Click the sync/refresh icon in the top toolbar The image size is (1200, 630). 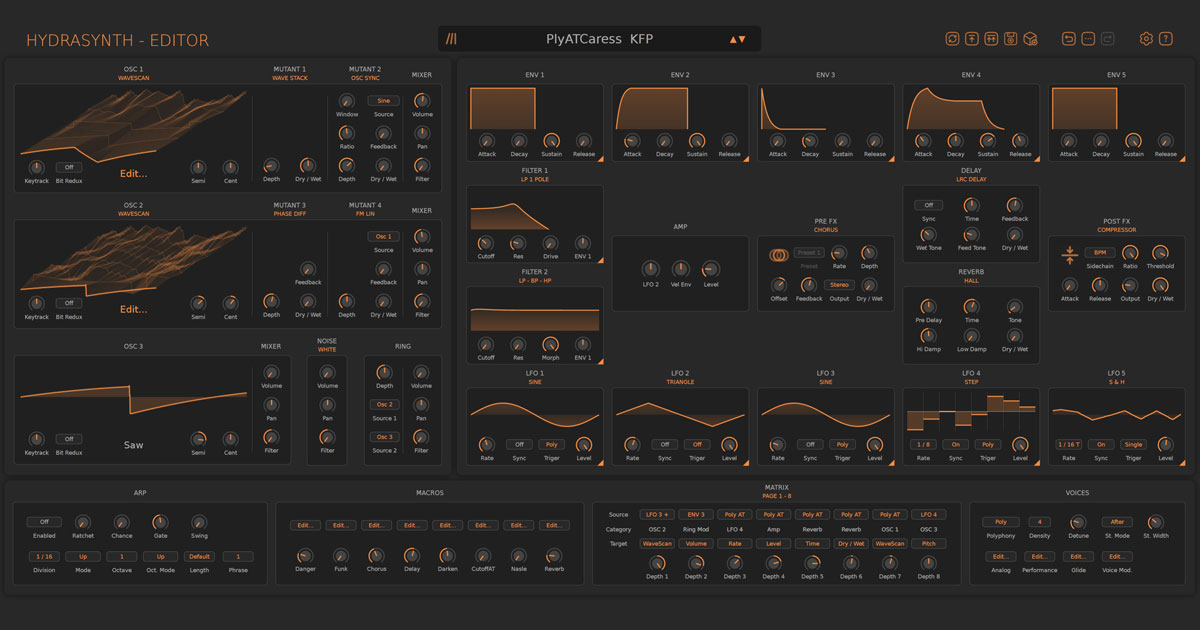coord(953,39)
